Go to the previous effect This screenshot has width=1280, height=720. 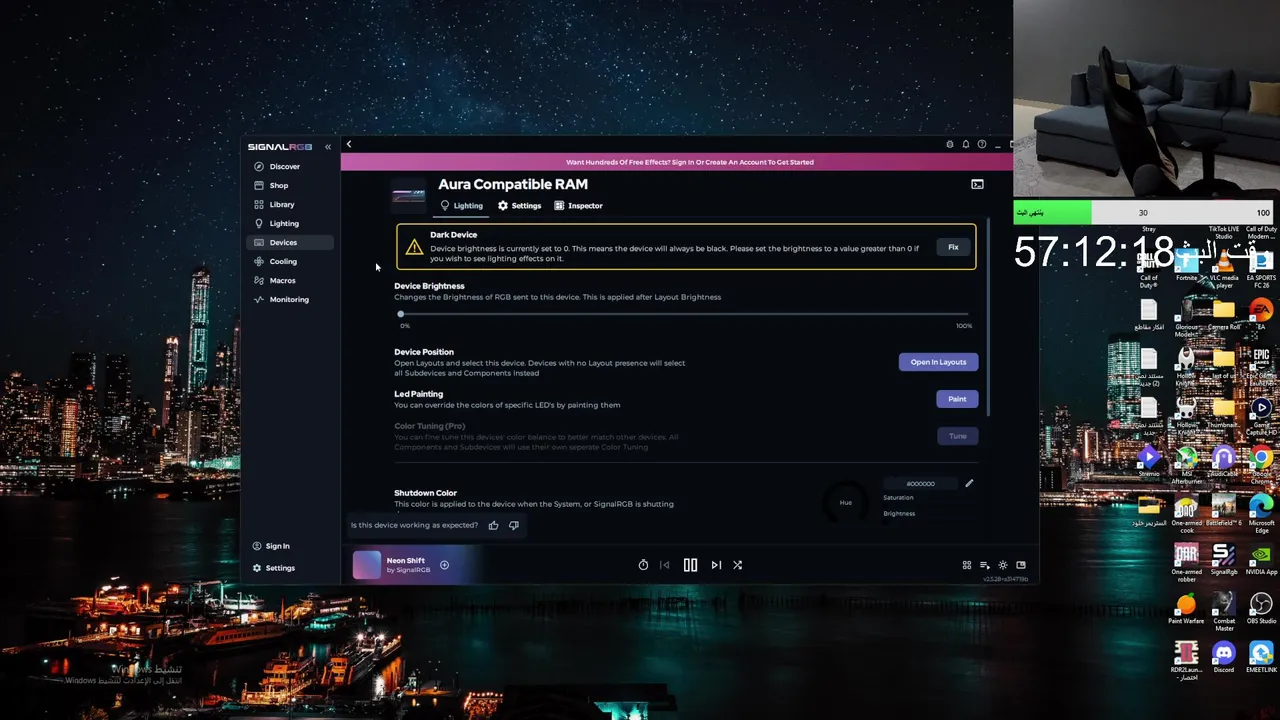(664, 565)
